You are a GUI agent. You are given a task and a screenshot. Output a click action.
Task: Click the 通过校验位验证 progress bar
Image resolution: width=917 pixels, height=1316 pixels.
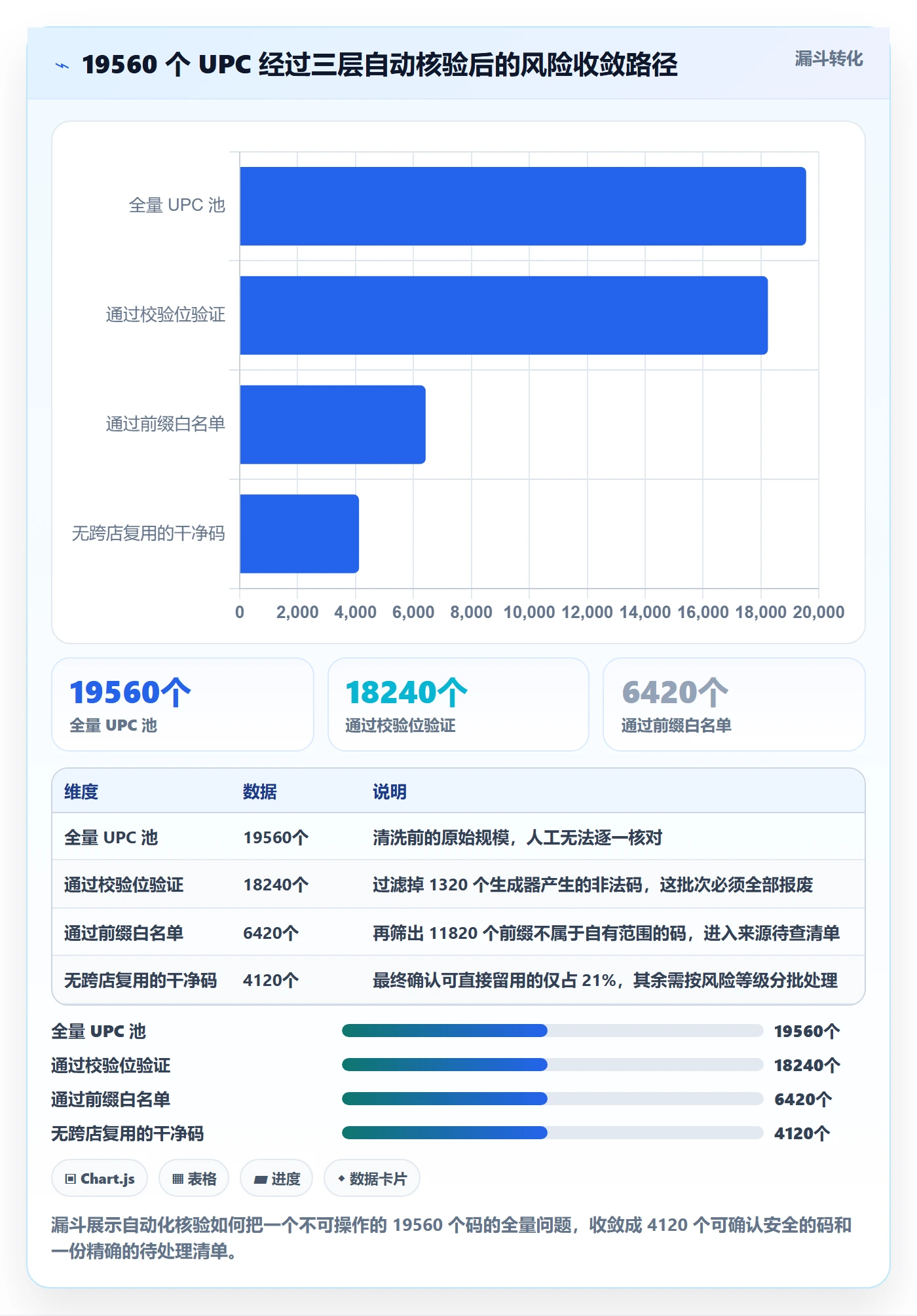coord(553,1065)
